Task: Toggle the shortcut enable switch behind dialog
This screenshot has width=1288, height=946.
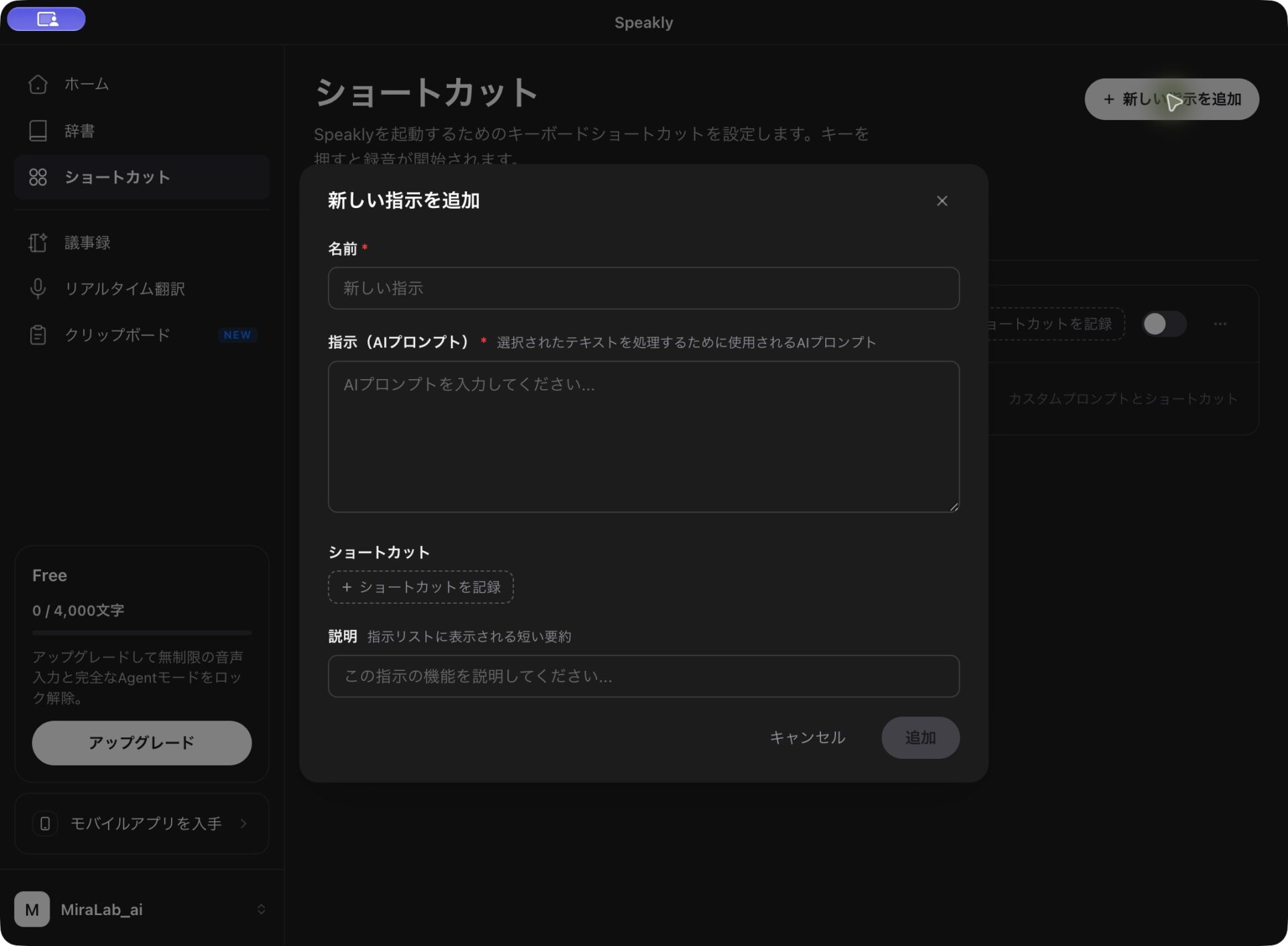Action: pyautogui.click(x=1165, y=324)
